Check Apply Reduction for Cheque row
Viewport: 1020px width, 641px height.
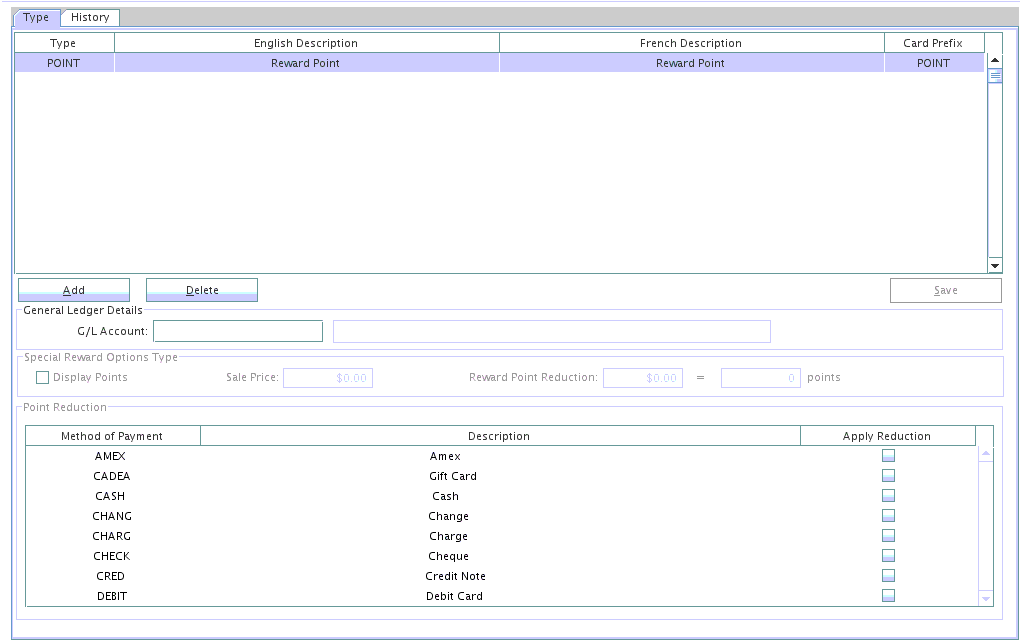pyautogui.click(x=888, y=556)
